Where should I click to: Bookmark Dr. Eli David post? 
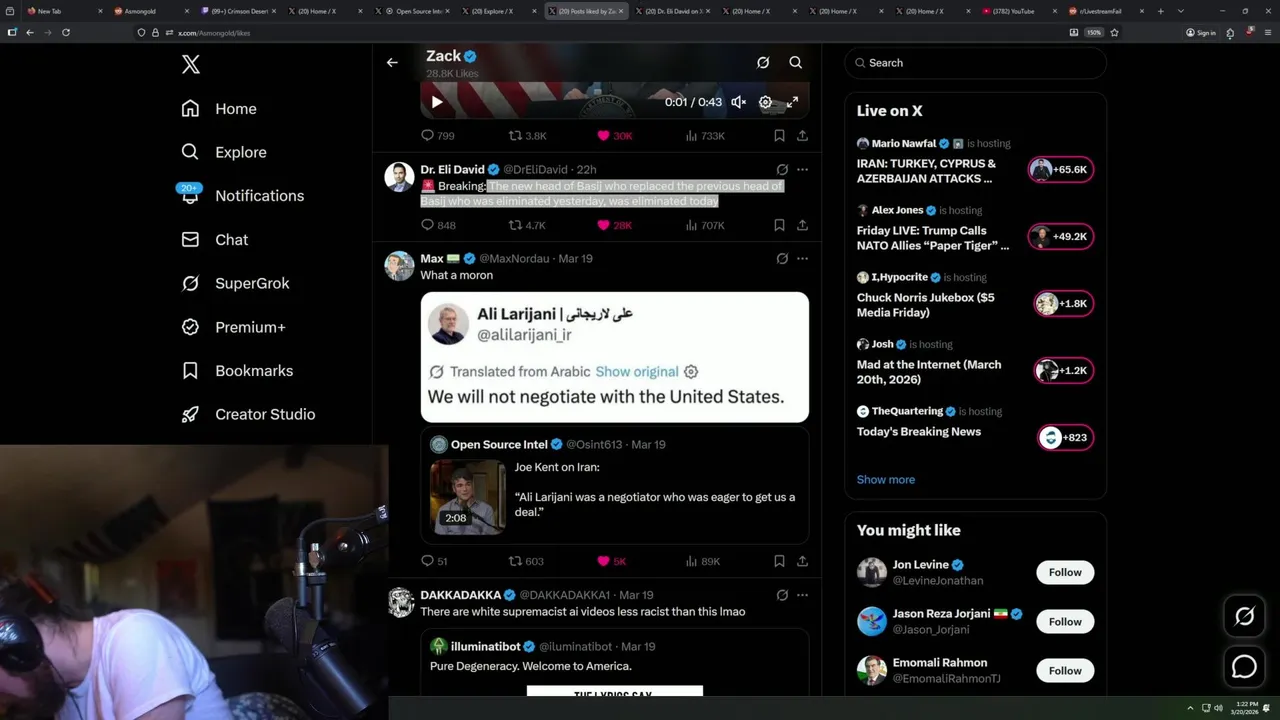[x=779, y=226]
